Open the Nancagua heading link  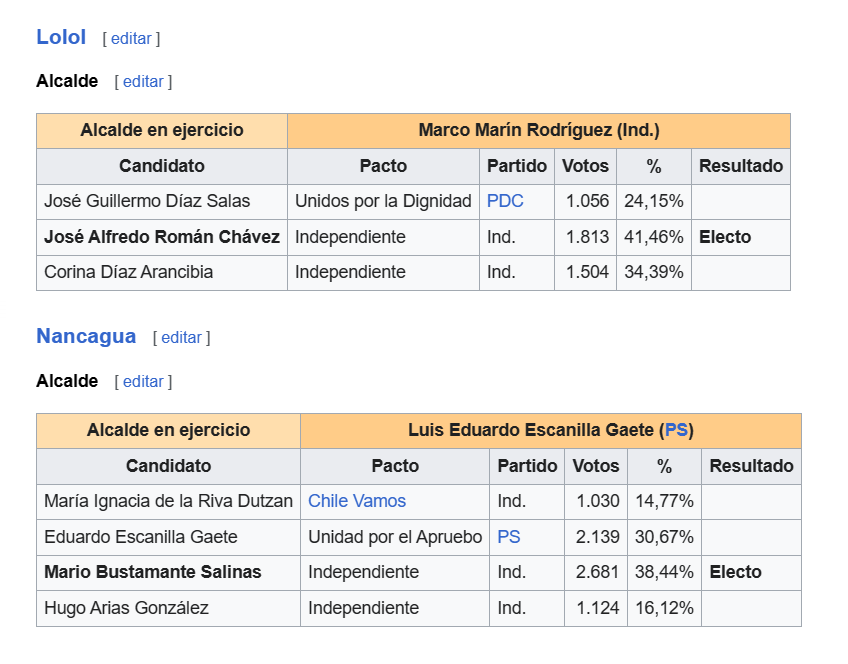[86, 336]
